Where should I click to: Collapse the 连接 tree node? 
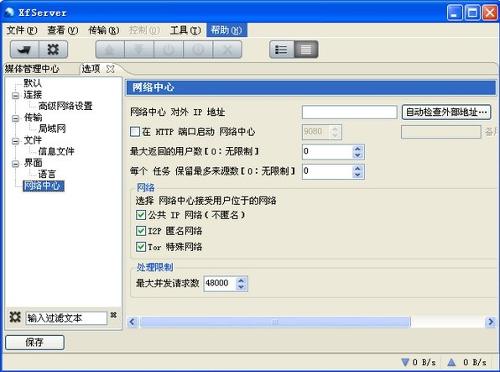(x=15, y=96)
